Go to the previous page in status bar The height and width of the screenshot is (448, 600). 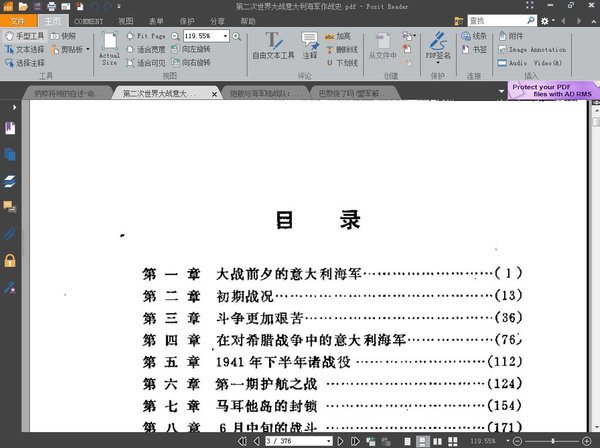[257, 441]
